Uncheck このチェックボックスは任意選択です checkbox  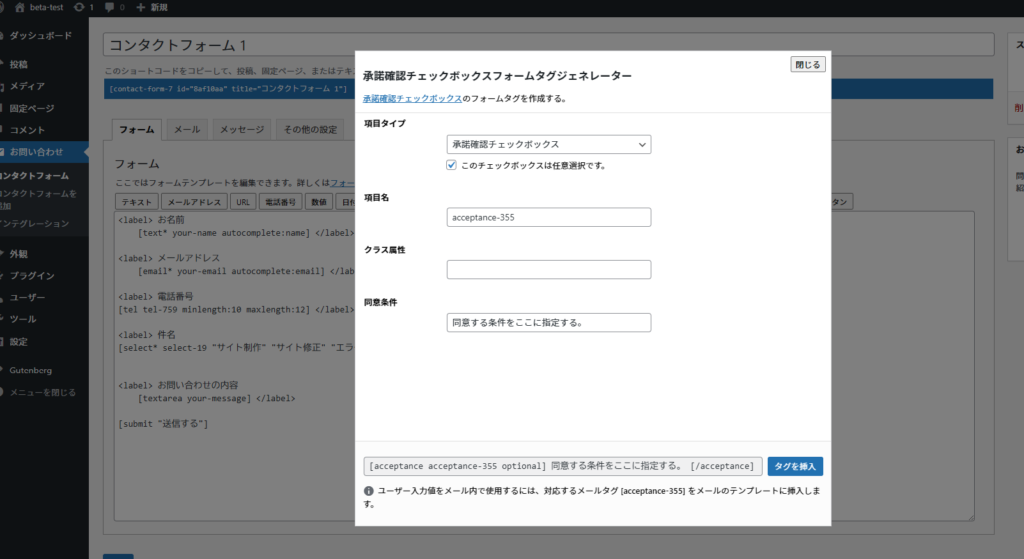[452, 165]
